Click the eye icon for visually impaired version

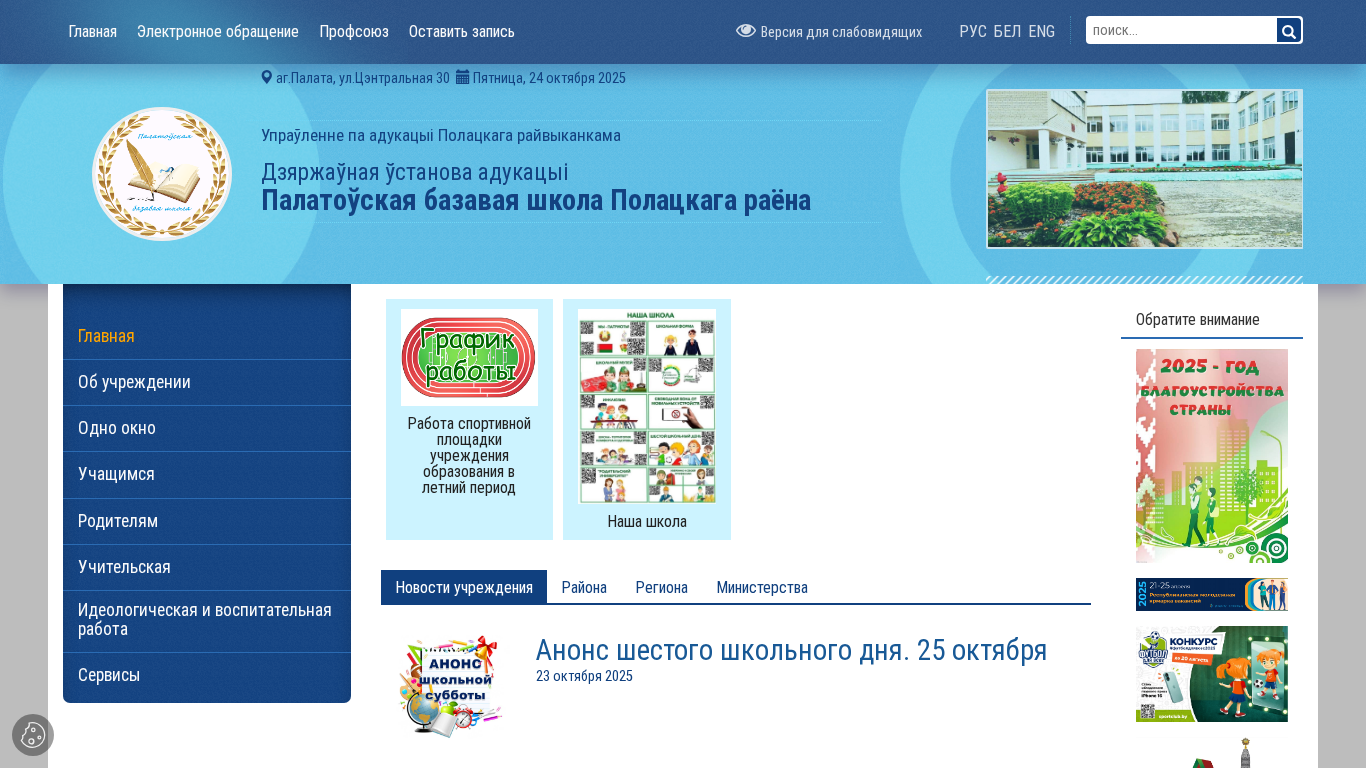[x=746, y=31]
